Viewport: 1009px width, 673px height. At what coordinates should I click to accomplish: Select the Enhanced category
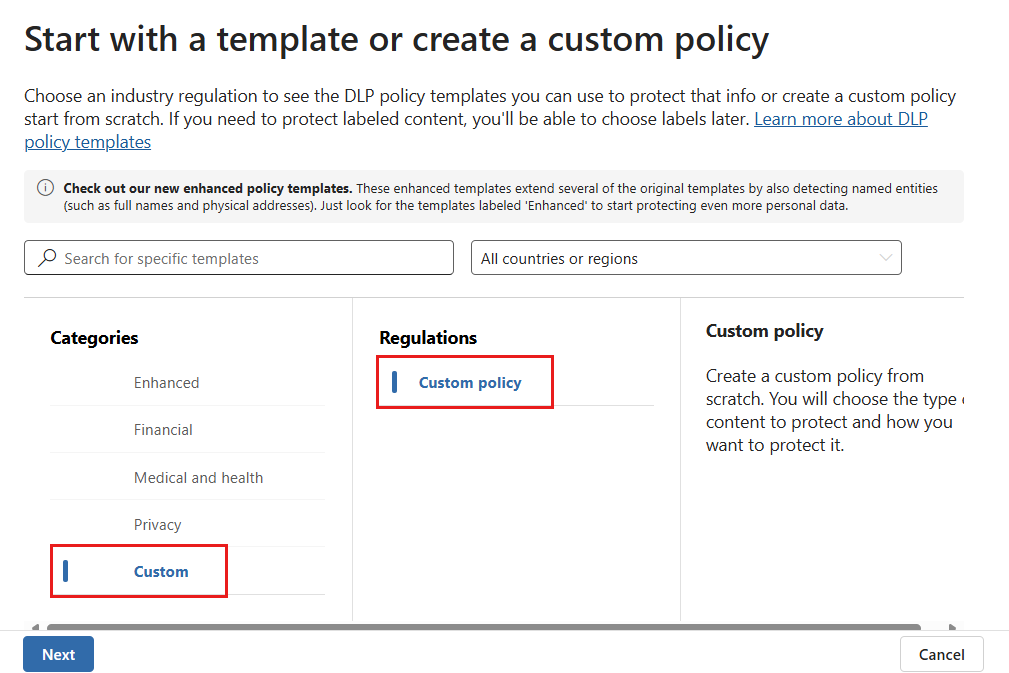pyautogui.click(x=166, y=382)
